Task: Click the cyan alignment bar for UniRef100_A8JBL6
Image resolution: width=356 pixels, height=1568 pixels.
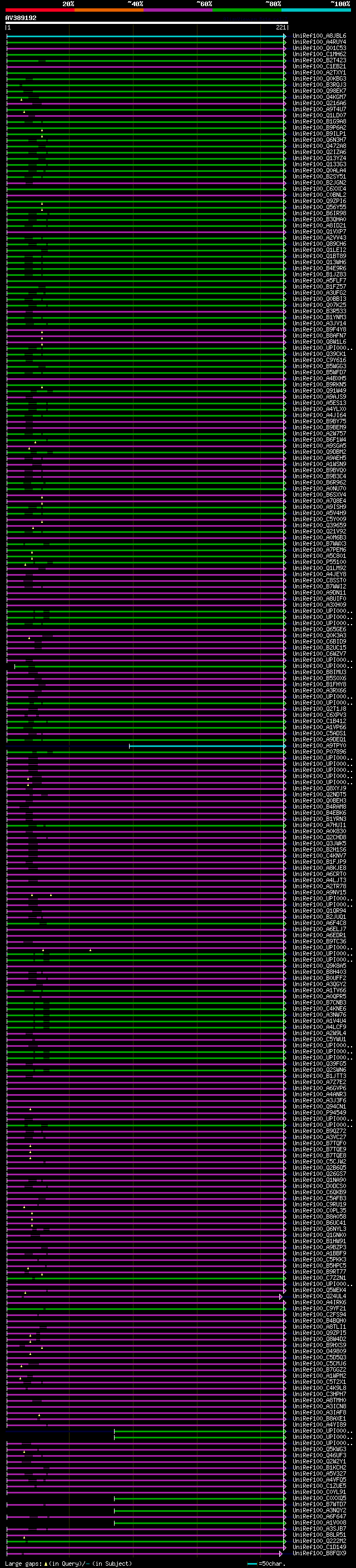Action: [x=146, y=37]
